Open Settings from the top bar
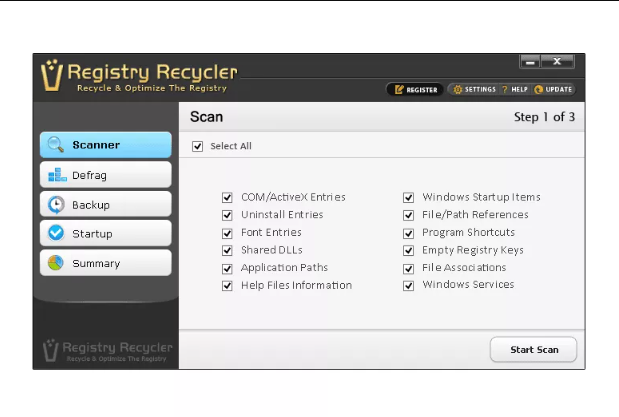This screenshot has height=417, width=619. (x=474, y=89)
